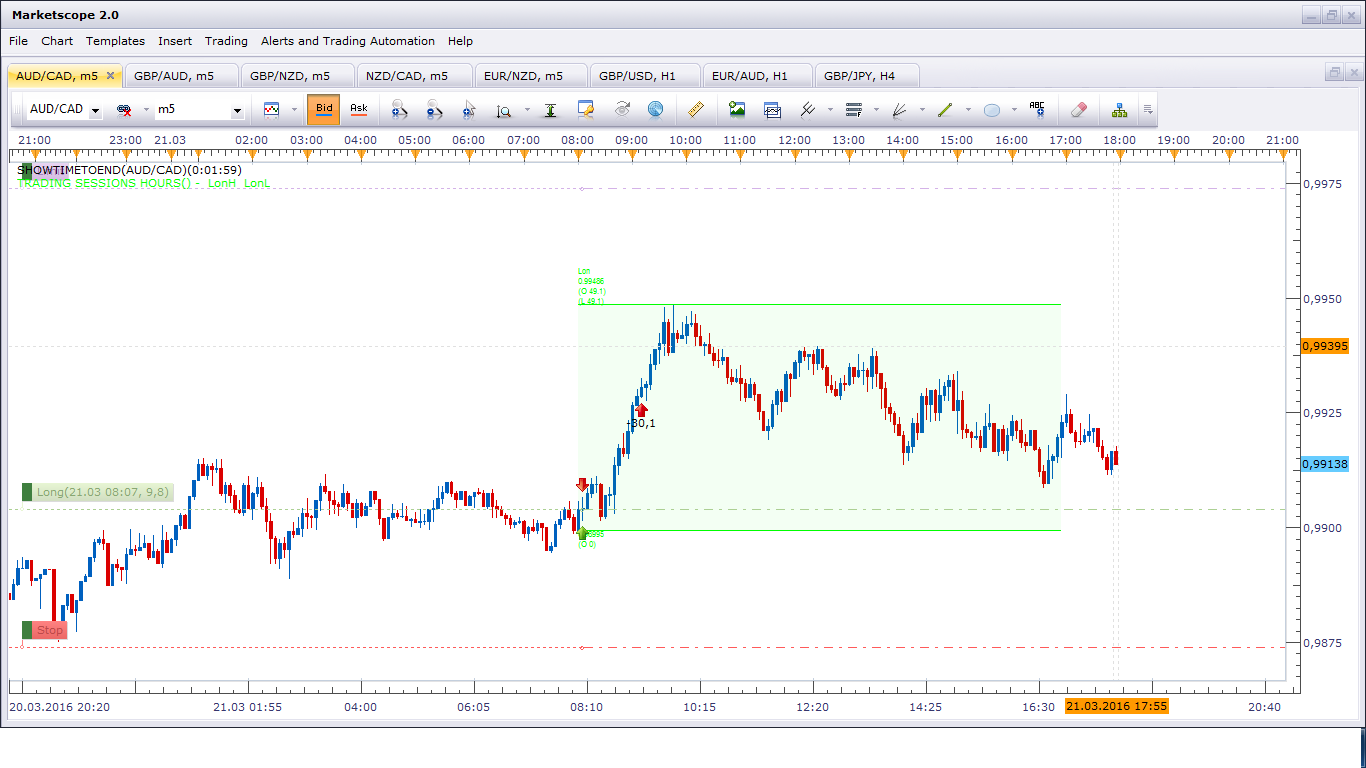Open the Trading menu
1366x768 pixels.
(x=226, y=41)
